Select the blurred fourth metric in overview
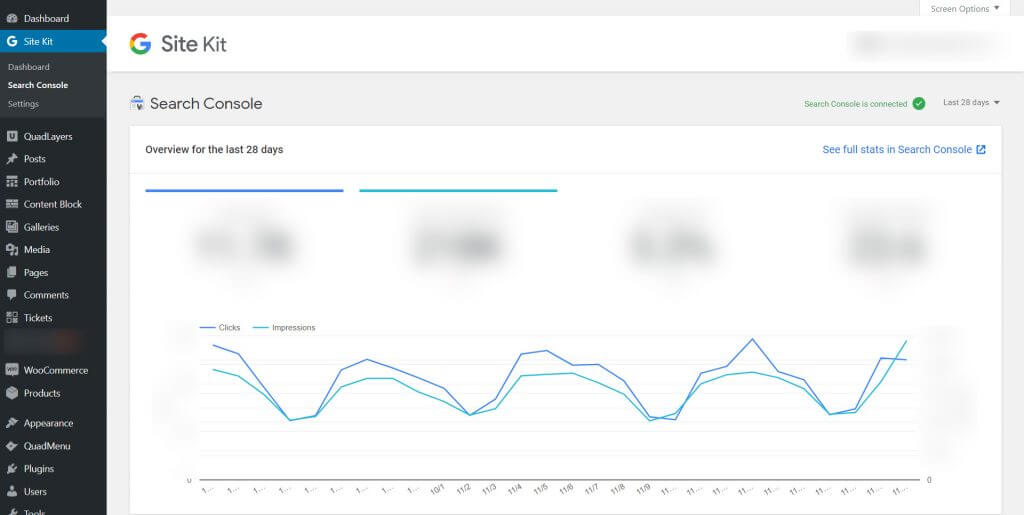 pyautogui.click(x=886, y=245)
